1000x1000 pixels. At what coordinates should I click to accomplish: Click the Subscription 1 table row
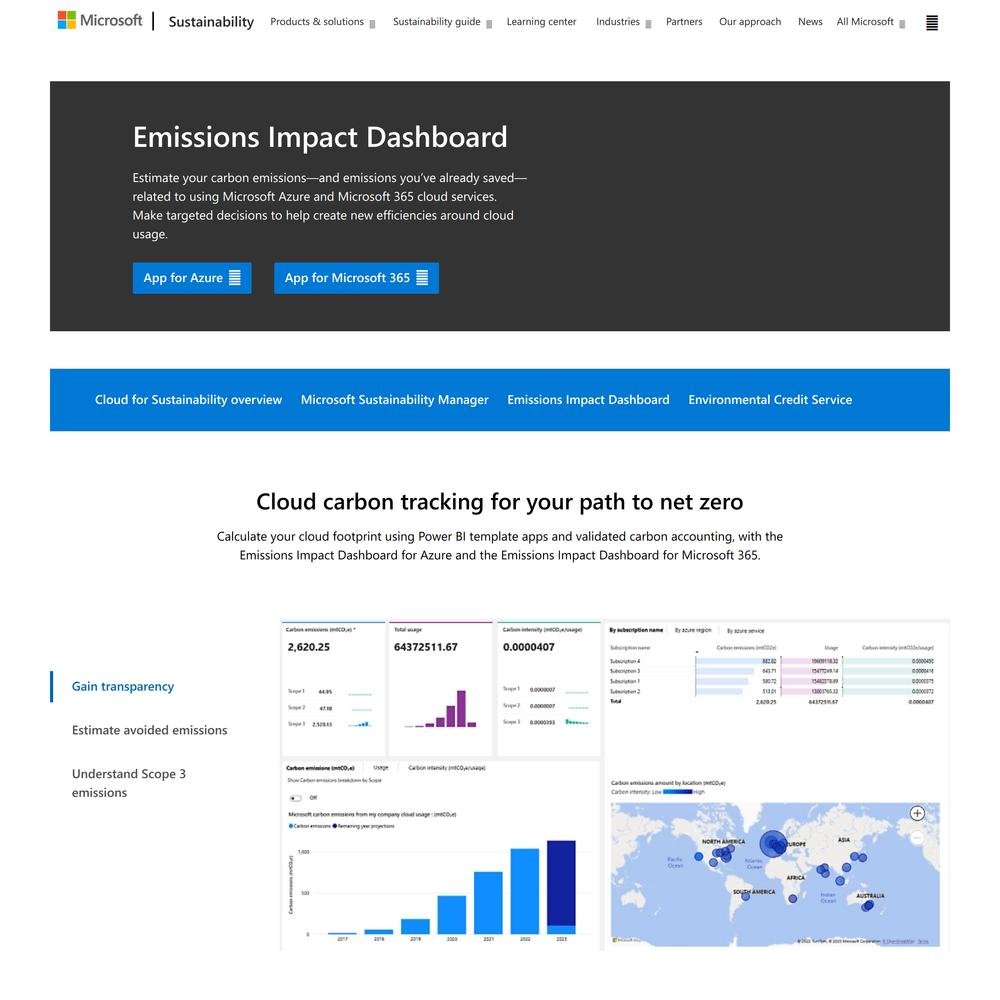[x=772, y=681]
